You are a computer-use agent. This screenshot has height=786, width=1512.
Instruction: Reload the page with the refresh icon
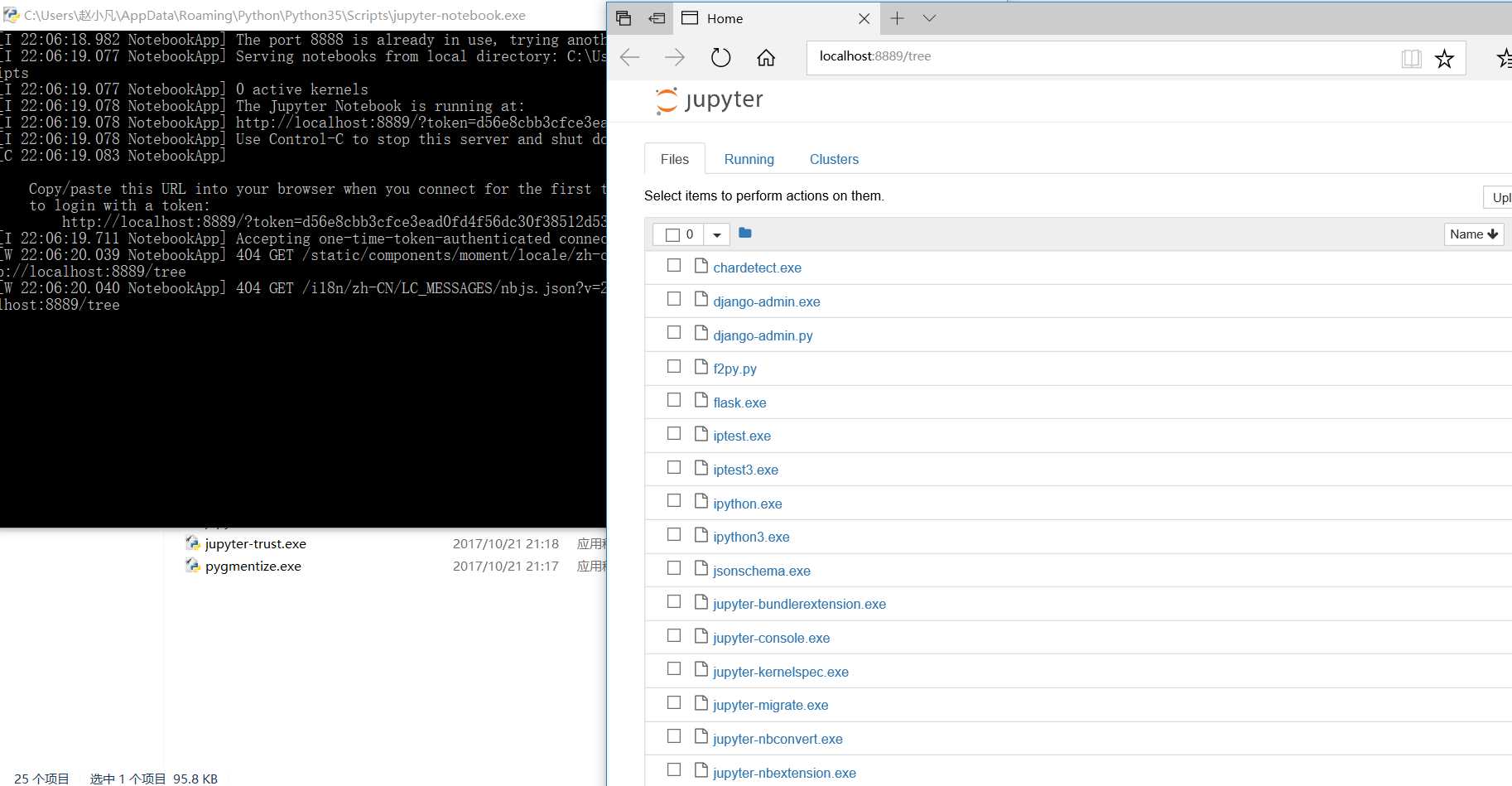click(721, 57)
